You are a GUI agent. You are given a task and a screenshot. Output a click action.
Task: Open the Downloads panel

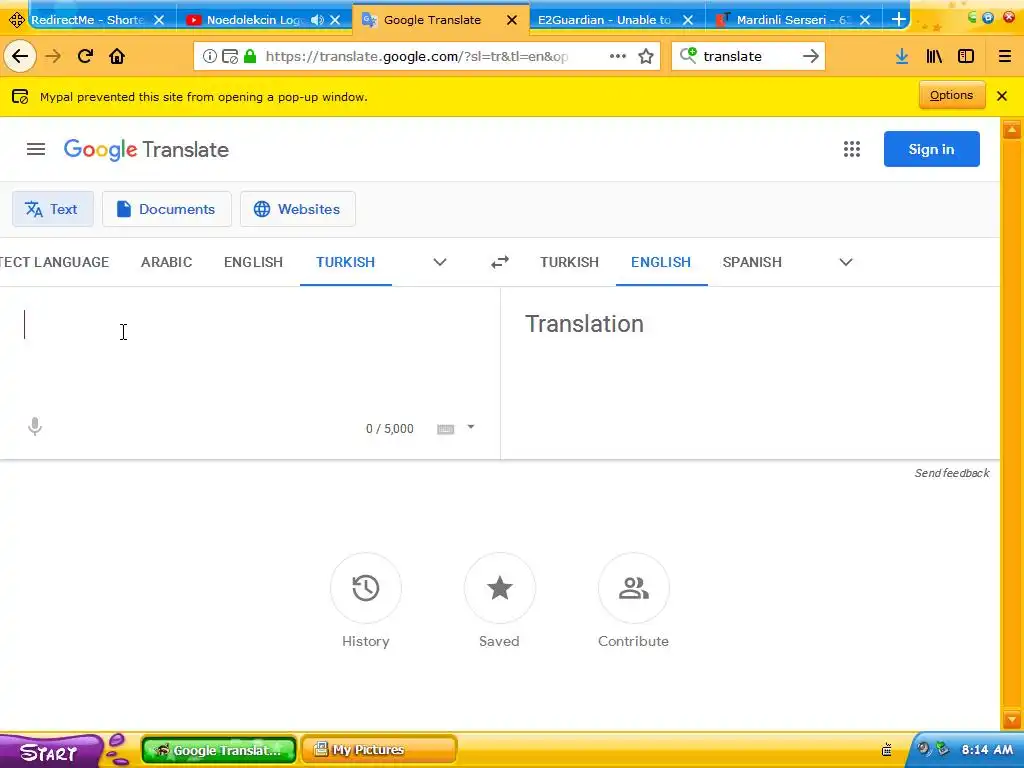tap(902, 56)
